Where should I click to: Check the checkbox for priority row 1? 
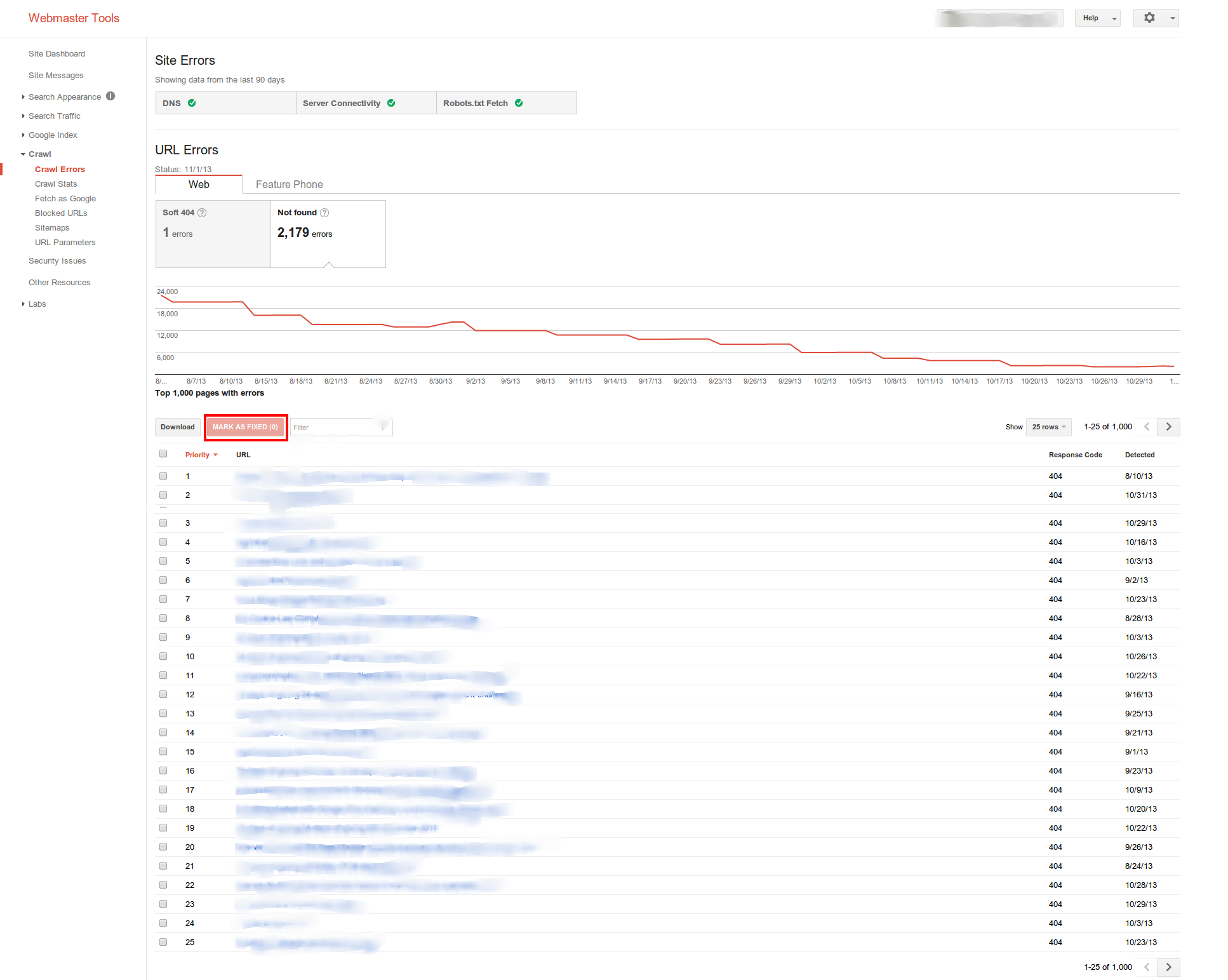click(x=163, y=476)
